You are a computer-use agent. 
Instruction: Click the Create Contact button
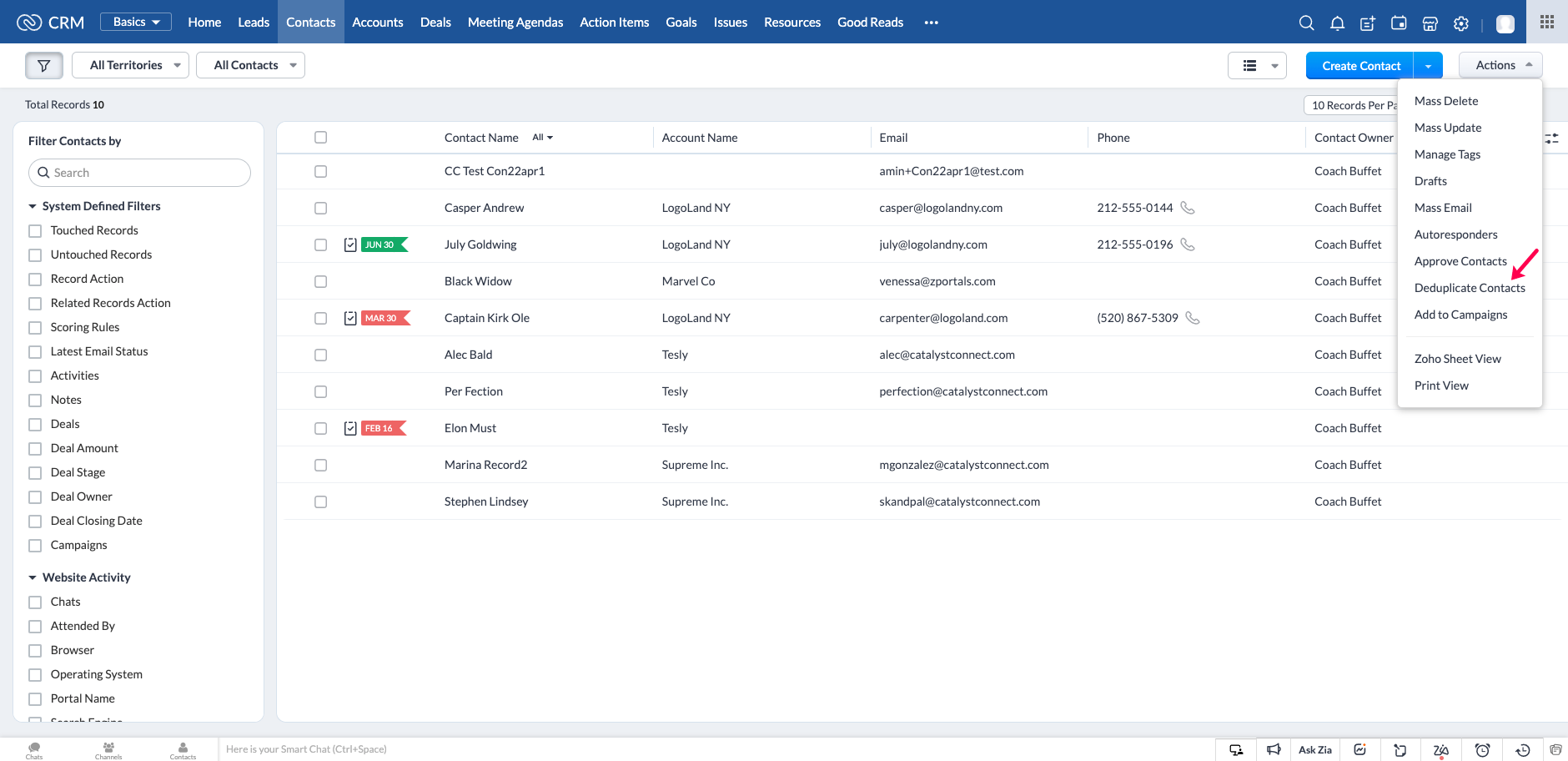click(1360, 66)
